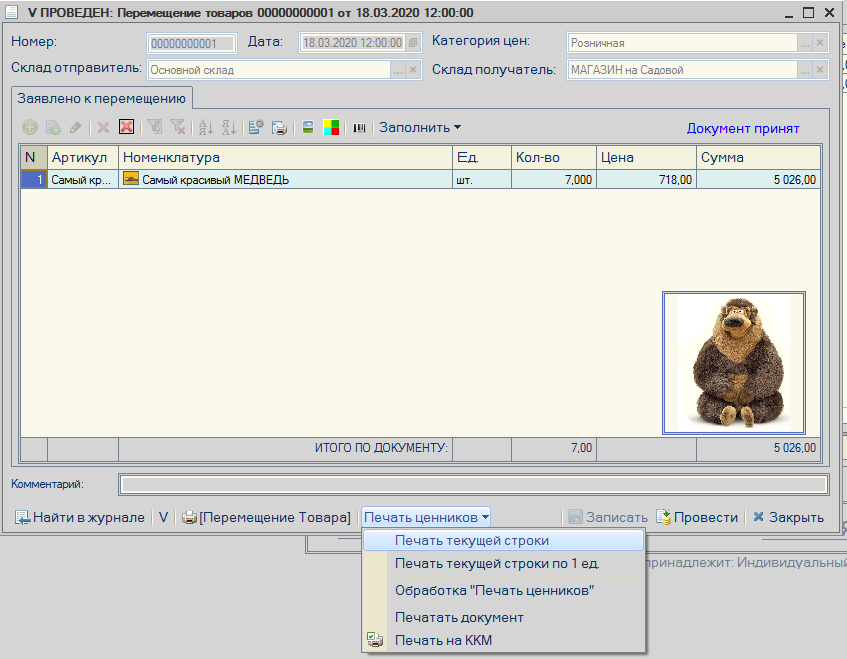Select Печать на ККМ menu item

point(503,640)
